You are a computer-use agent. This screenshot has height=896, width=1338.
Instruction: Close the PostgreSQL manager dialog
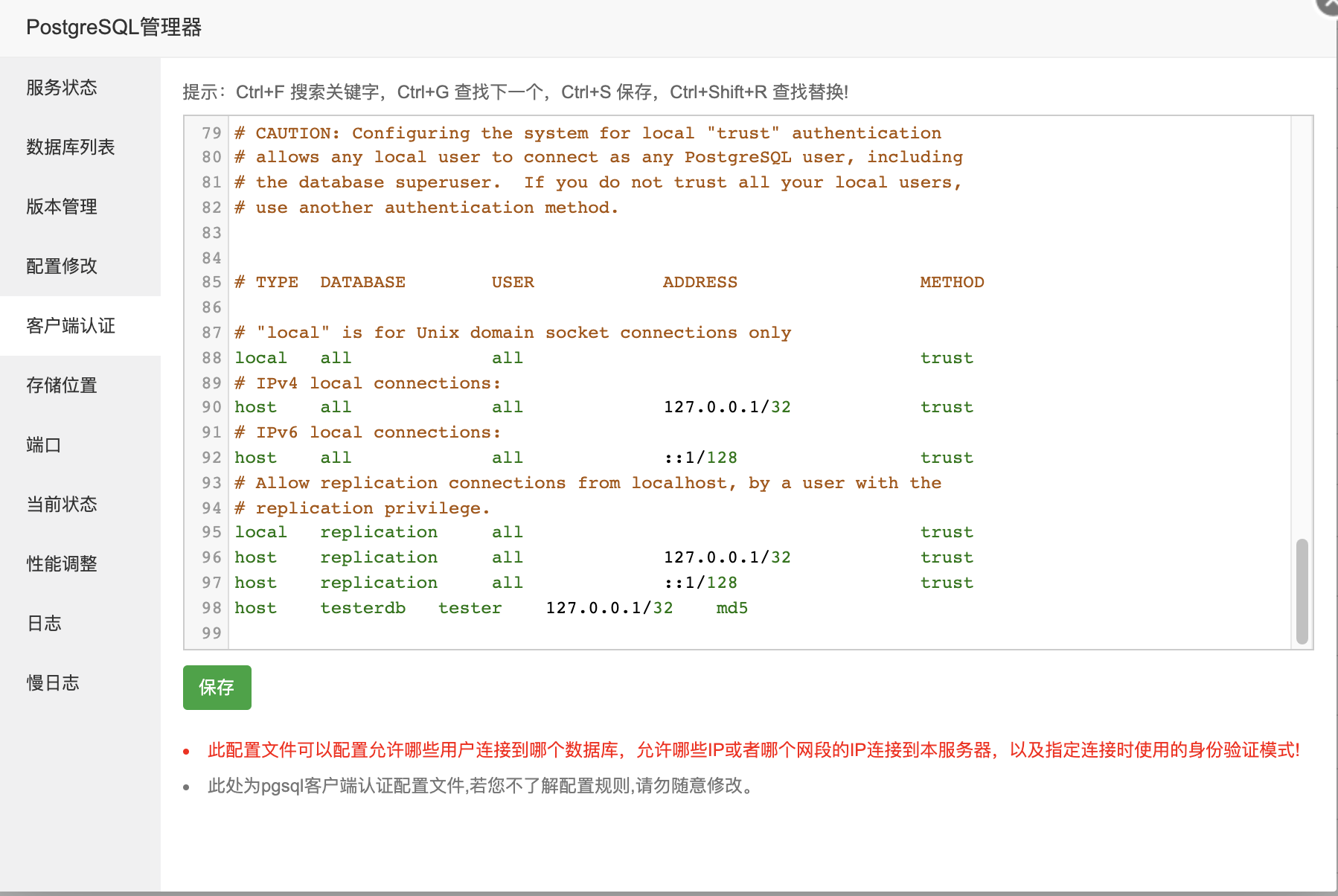click(1328, 4)
